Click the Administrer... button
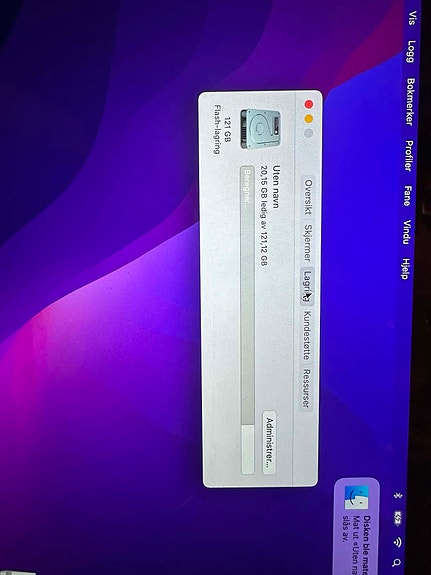 coord(270,443)
